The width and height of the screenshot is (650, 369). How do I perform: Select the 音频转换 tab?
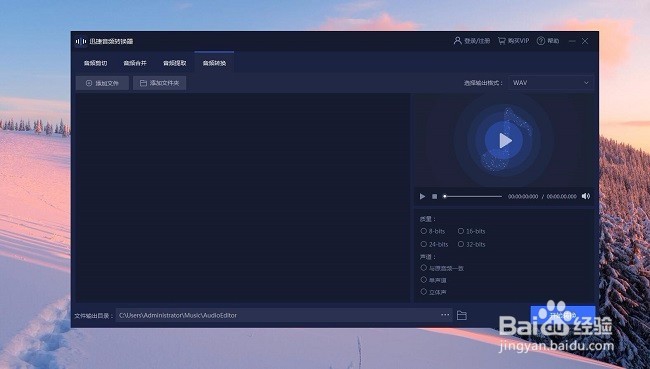[214, 63]
